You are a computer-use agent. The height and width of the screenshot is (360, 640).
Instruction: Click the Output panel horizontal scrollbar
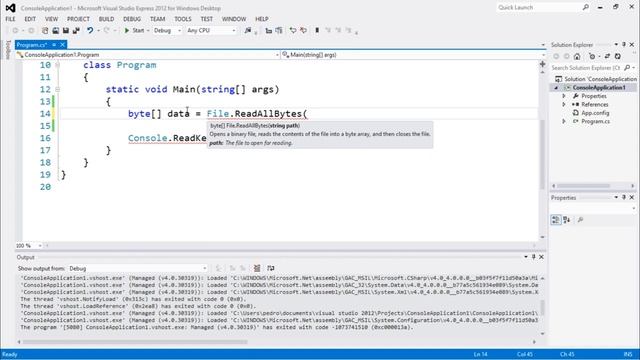point(135,342)
